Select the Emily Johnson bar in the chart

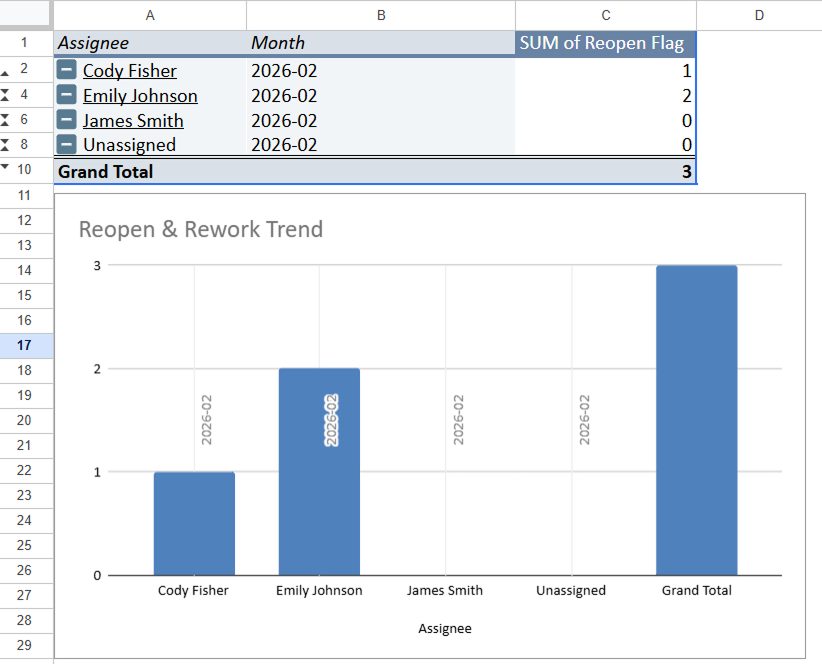pyautogui.click(x=319, y=470)
